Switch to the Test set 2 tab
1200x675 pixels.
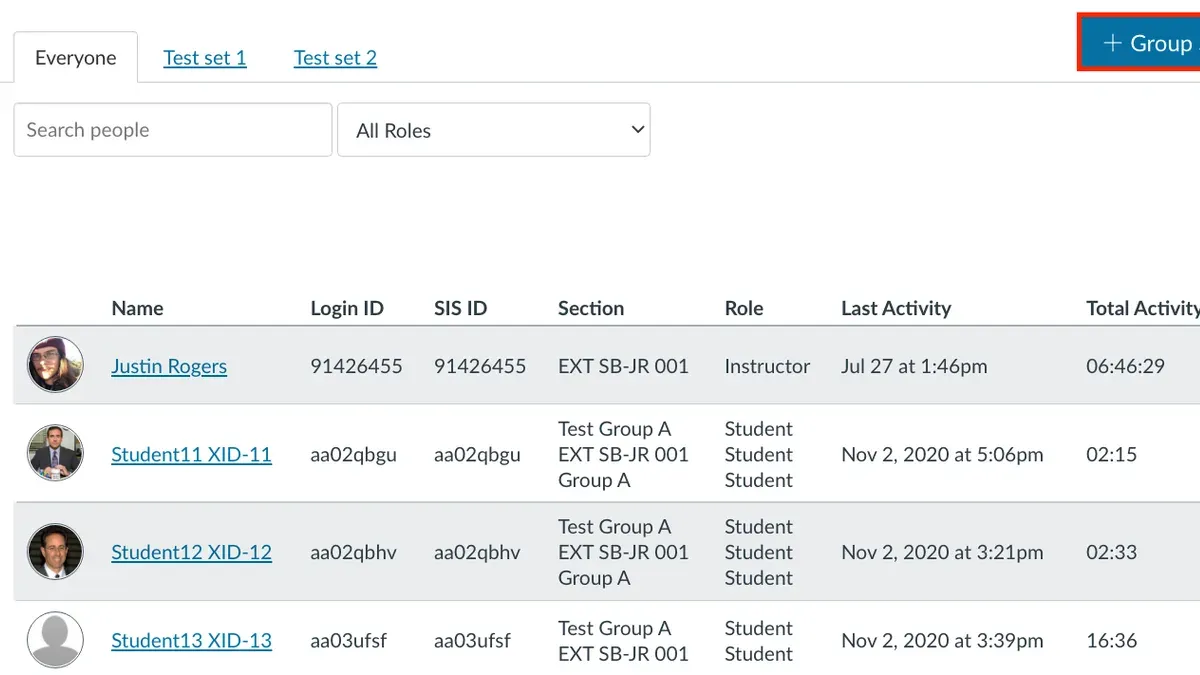coord(335,58)
